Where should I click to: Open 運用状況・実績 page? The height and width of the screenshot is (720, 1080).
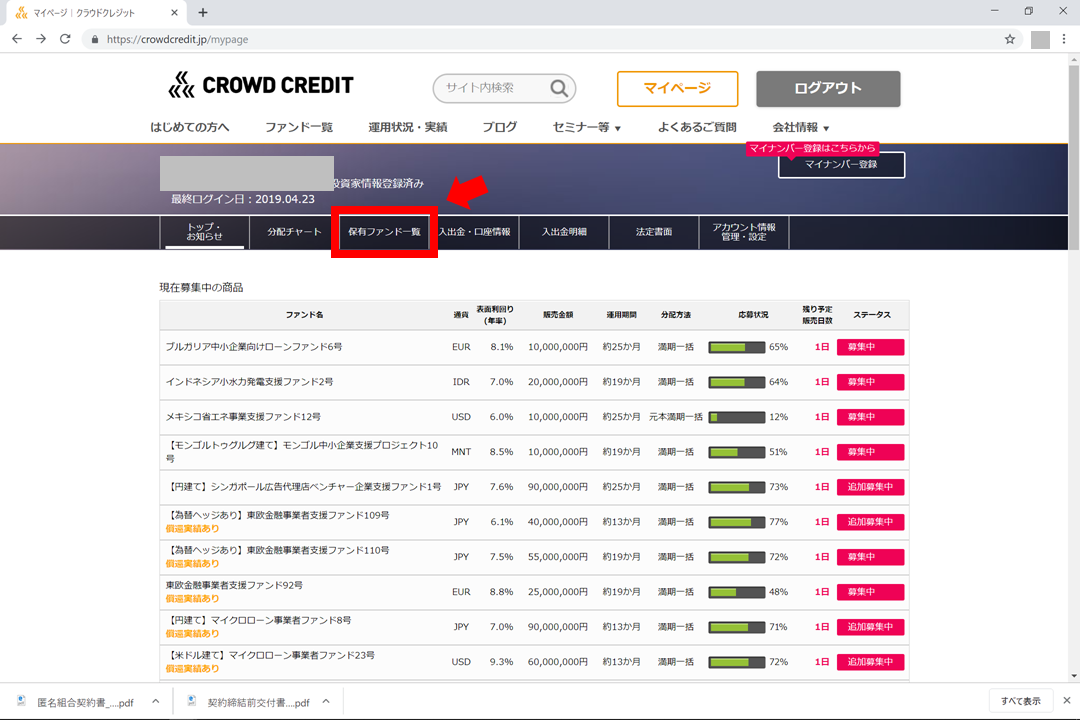click(x=408, y=127)
